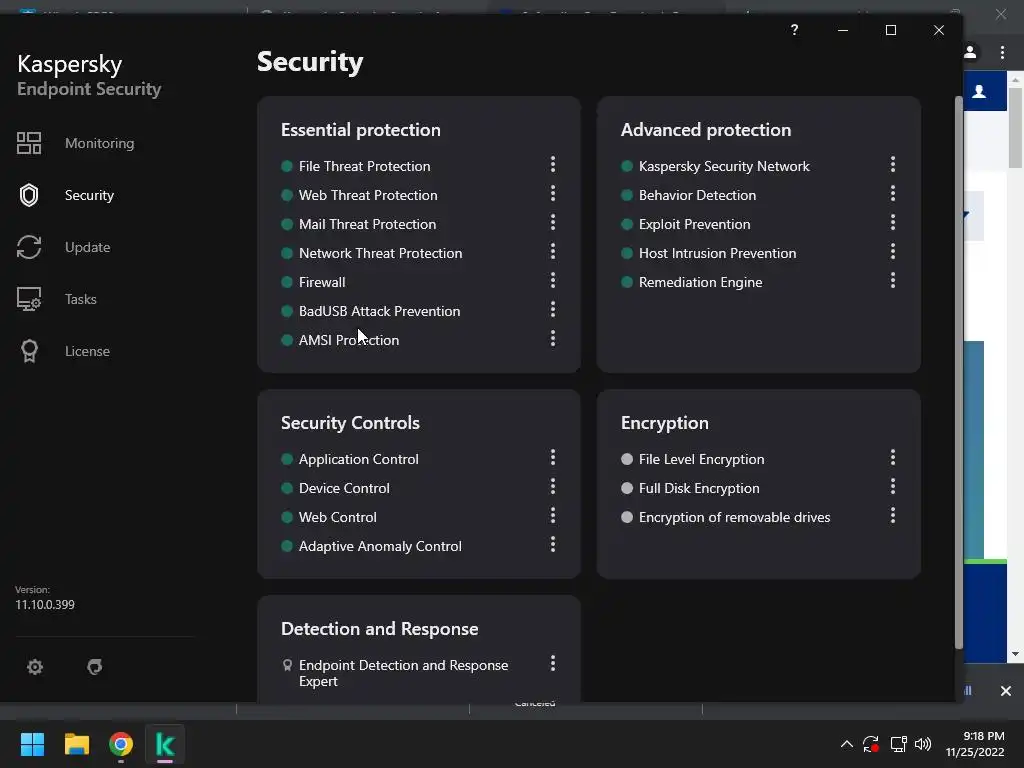Open three-dot menu for Device Control

click(x=553, y=487)
